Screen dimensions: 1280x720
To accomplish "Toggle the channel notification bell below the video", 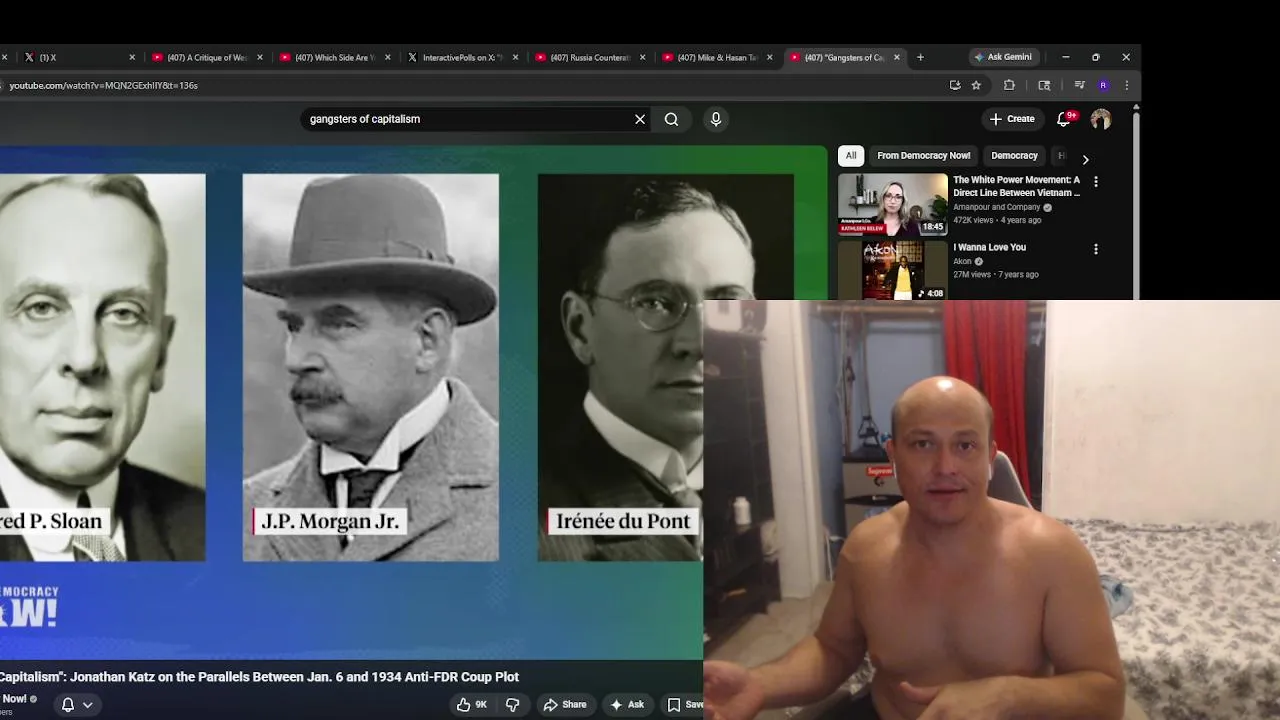I will click(x=68, y=704).
